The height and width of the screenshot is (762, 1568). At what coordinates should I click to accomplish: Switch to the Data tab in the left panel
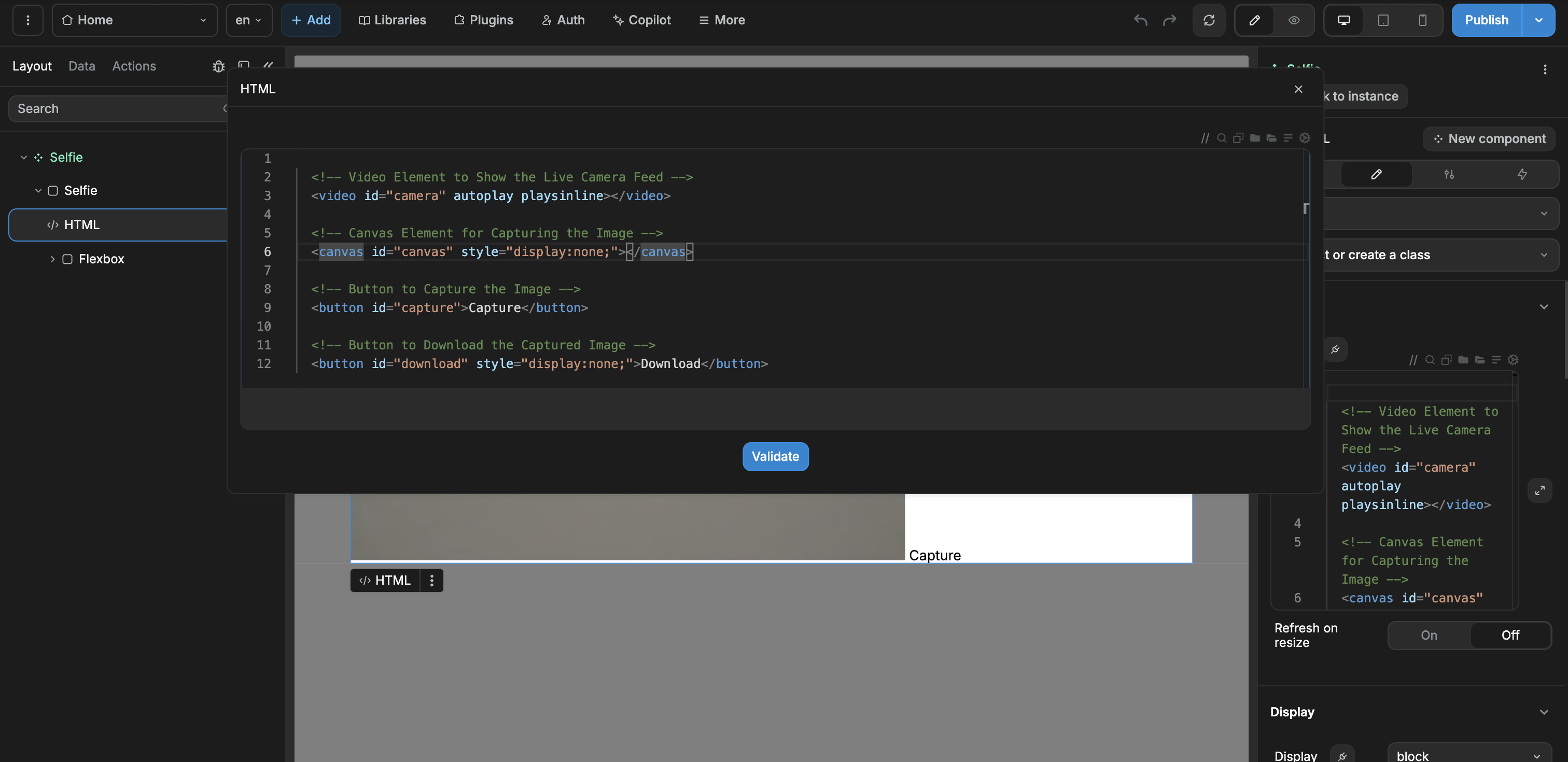point(81,66)
